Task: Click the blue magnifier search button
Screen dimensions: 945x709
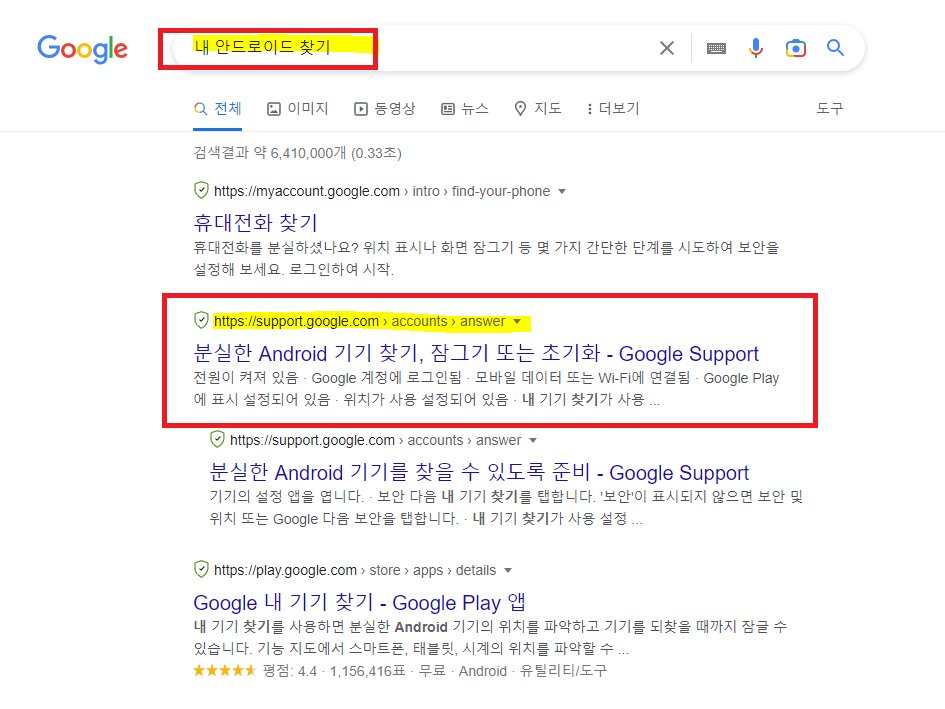Action: pos(835,48)
